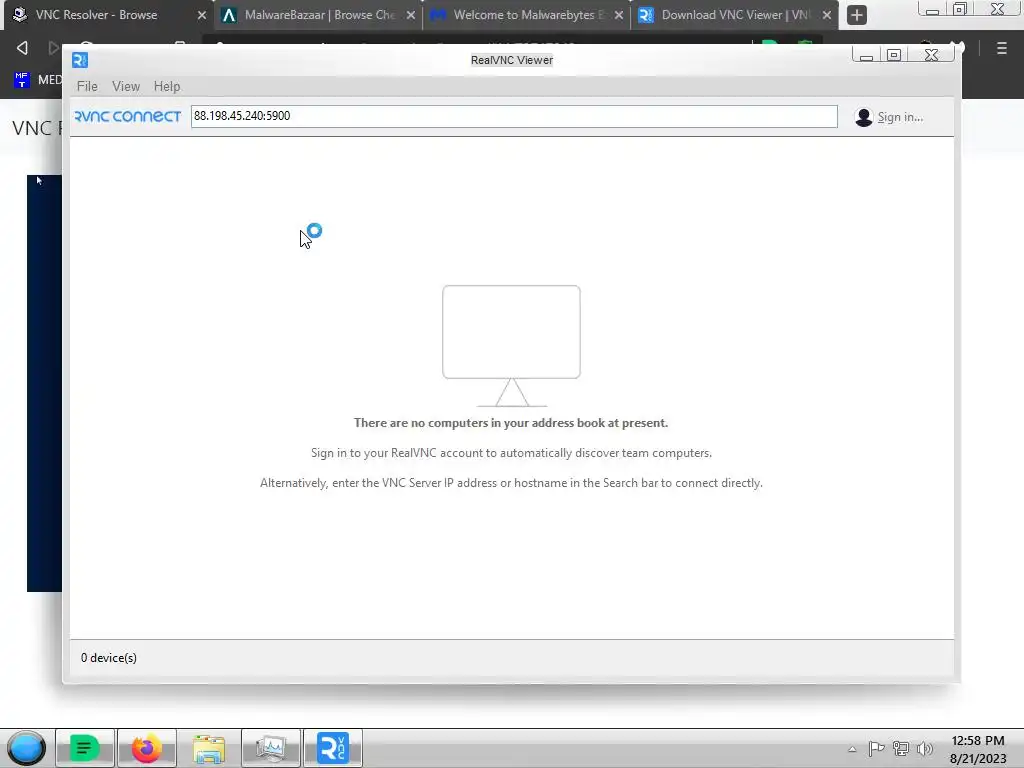
Task: Click the '0 device(s)' status text
Action: tap(108, 658)
